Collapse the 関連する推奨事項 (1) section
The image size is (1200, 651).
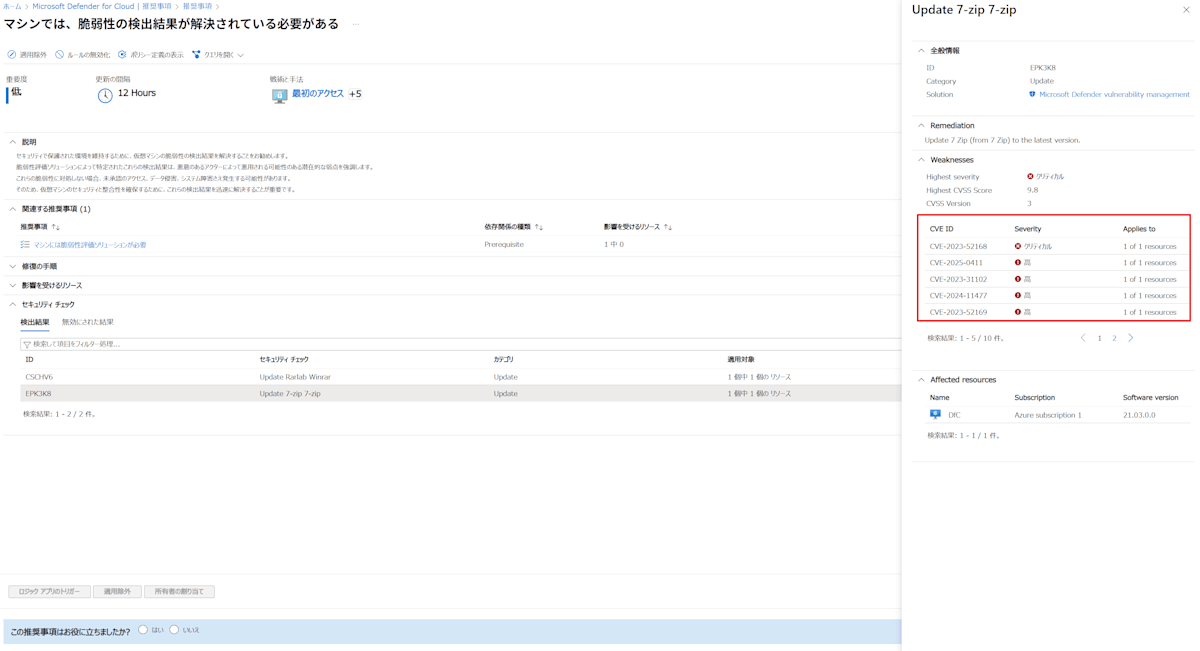coord(13,209)
